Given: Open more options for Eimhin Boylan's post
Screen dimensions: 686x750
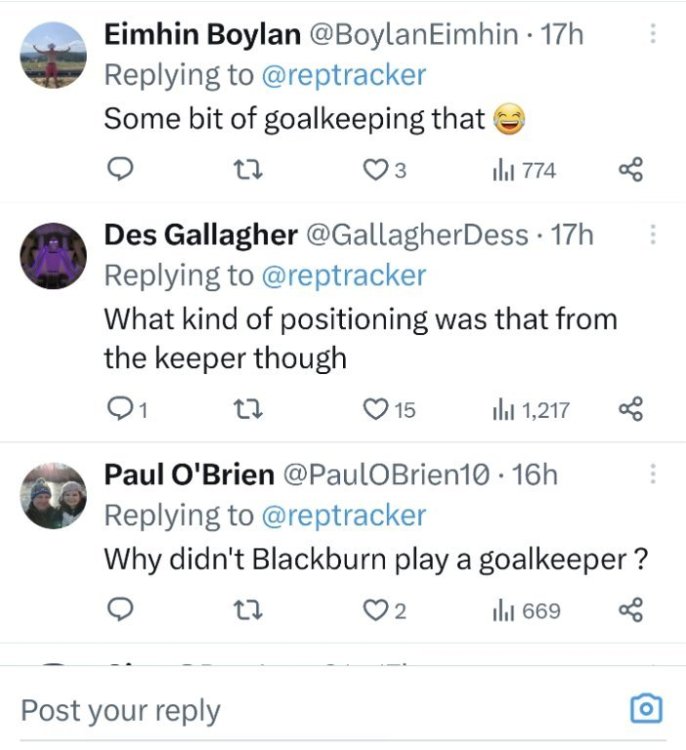Looking at the screenshot, I should point(653,34).
